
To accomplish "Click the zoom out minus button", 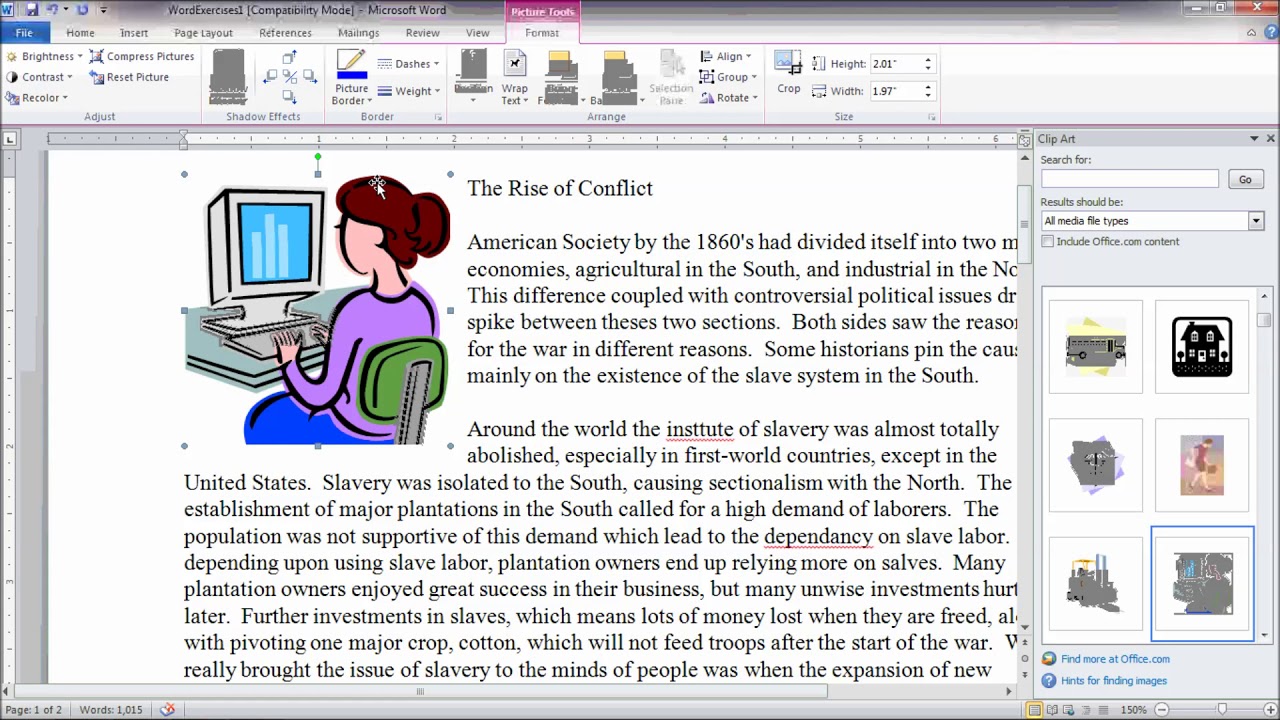I will pyautogui.click(x=1162, y=710).
